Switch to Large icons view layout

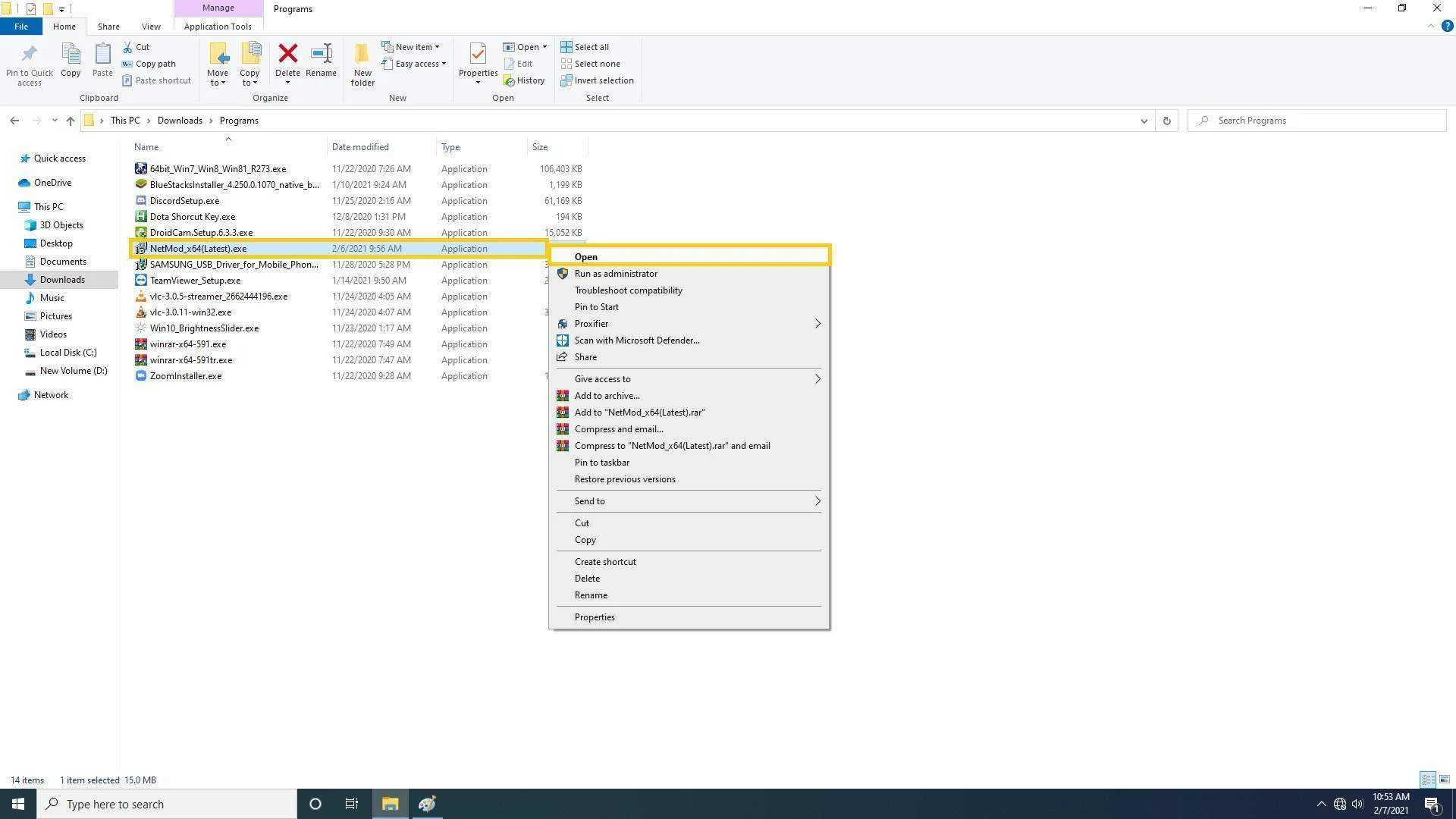1445,780
